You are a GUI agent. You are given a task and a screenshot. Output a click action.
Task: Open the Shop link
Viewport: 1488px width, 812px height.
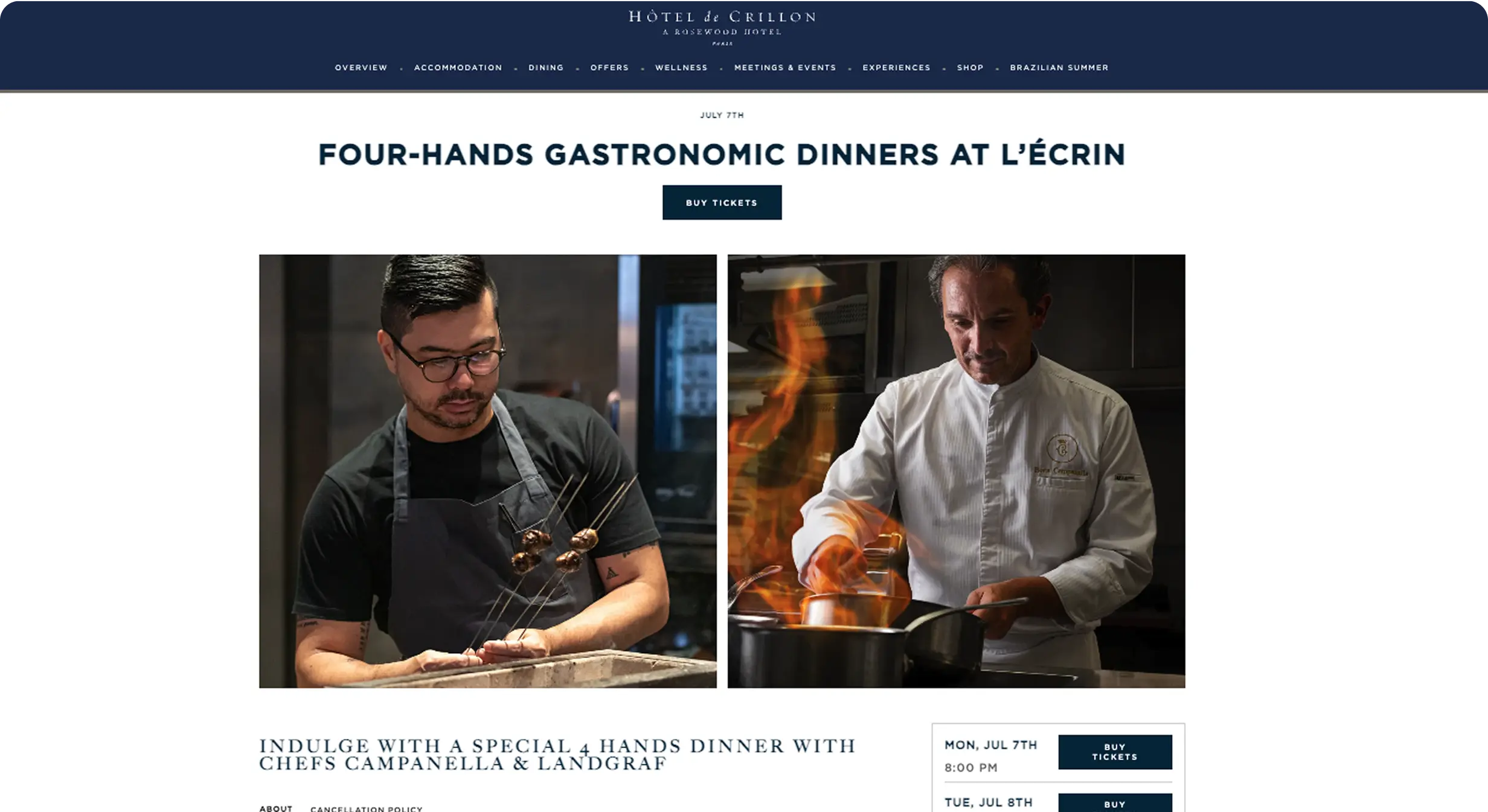tap(970, 68)
